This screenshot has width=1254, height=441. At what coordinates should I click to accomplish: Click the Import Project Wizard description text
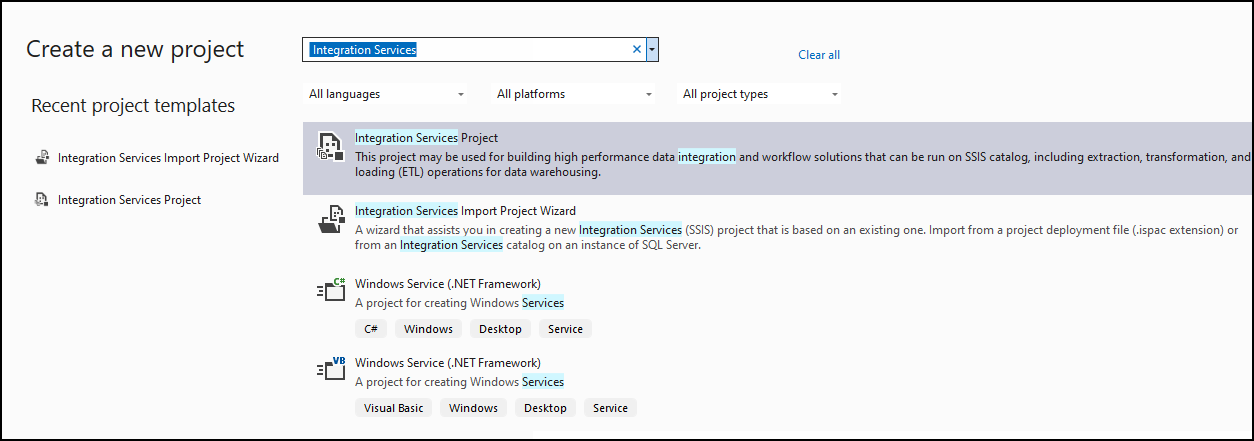pos(797,237)
